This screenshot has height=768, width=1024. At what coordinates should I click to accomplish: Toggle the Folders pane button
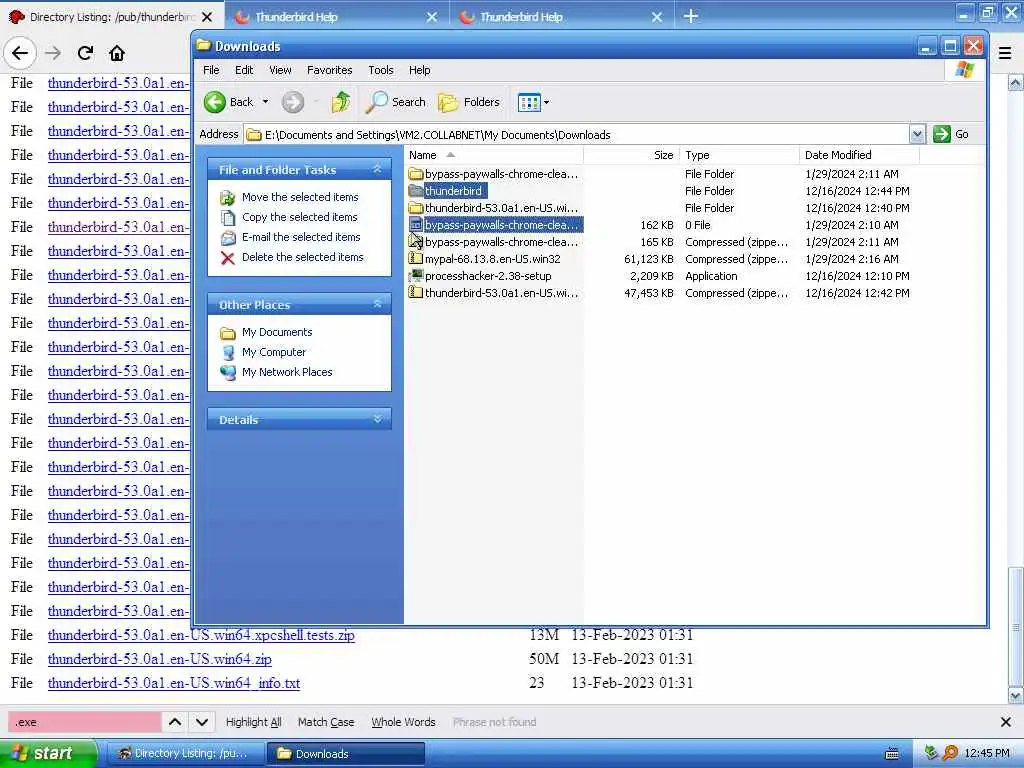[469, 102]
